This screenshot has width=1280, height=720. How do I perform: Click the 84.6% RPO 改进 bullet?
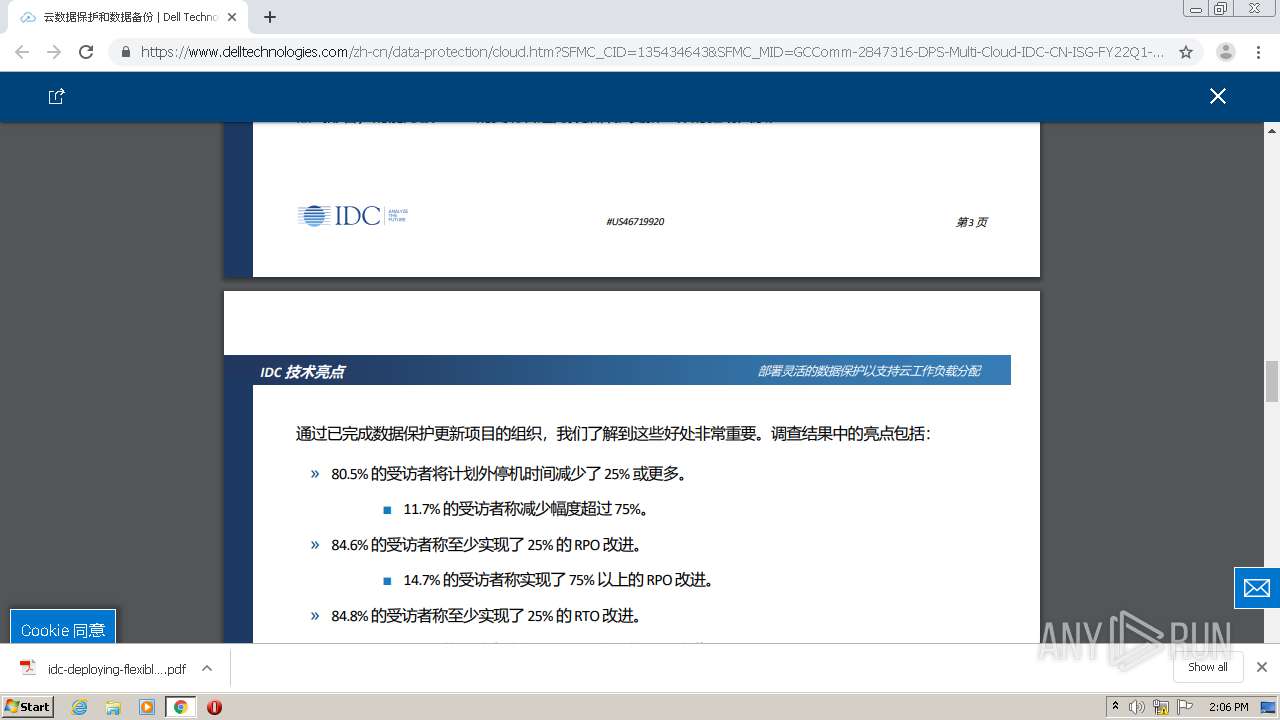[x=486, y=545]
